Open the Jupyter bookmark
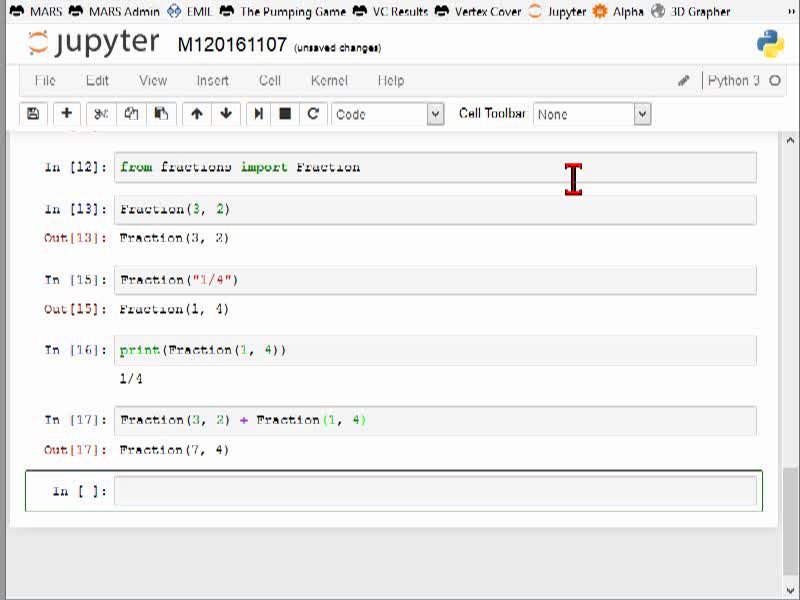 [x=557, y=11]
